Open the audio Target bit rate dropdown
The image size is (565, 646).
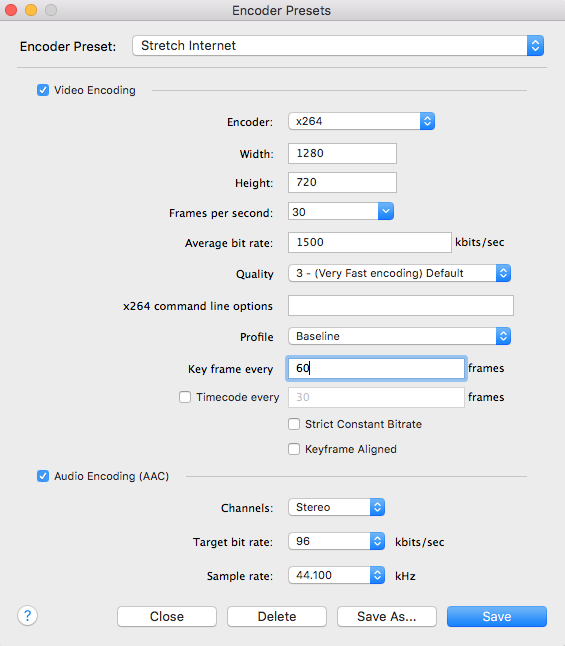[x=336, y=541]
